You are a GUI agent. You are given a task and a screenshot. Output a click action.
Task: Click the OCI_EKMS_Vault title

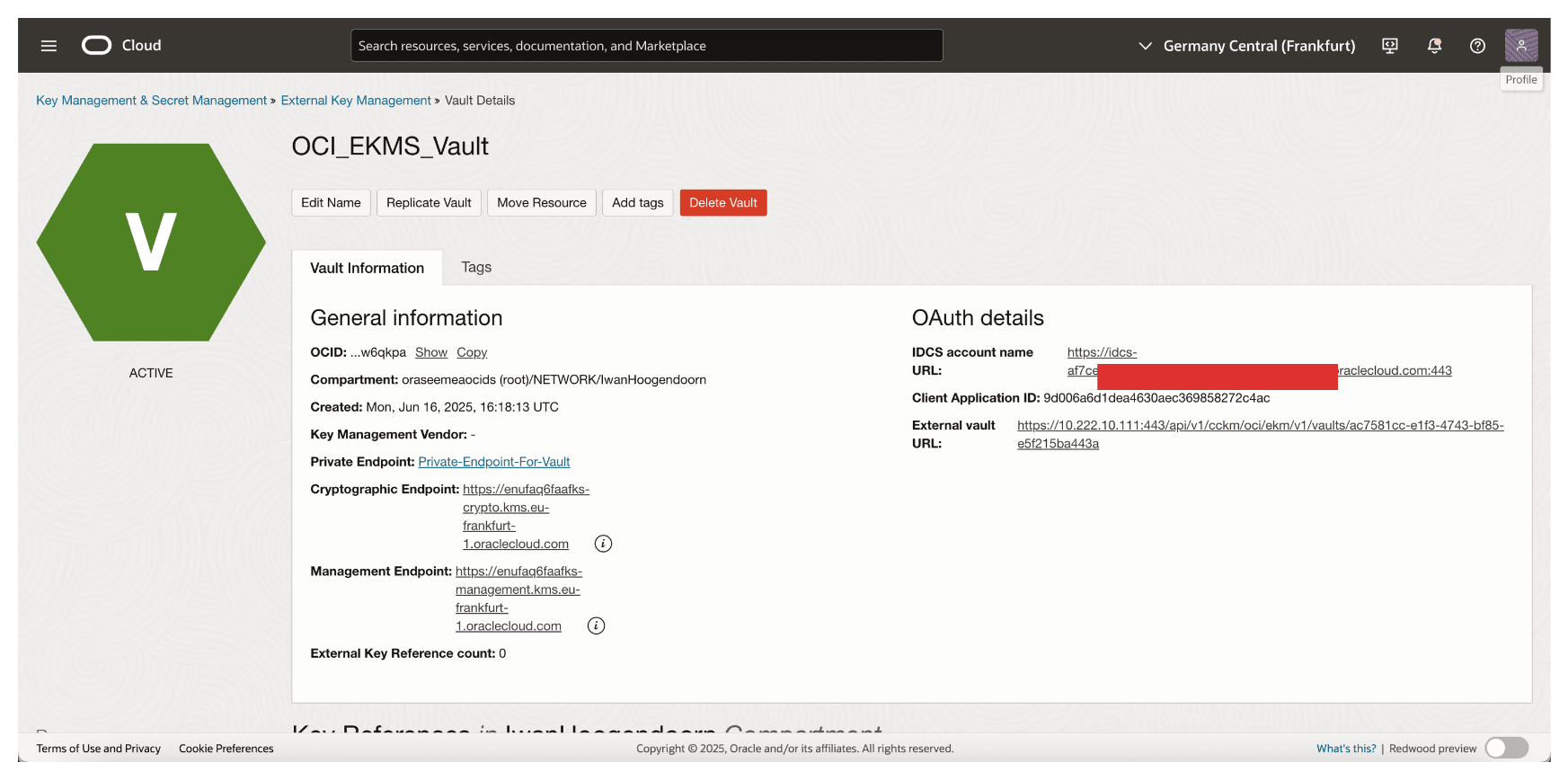390,146
